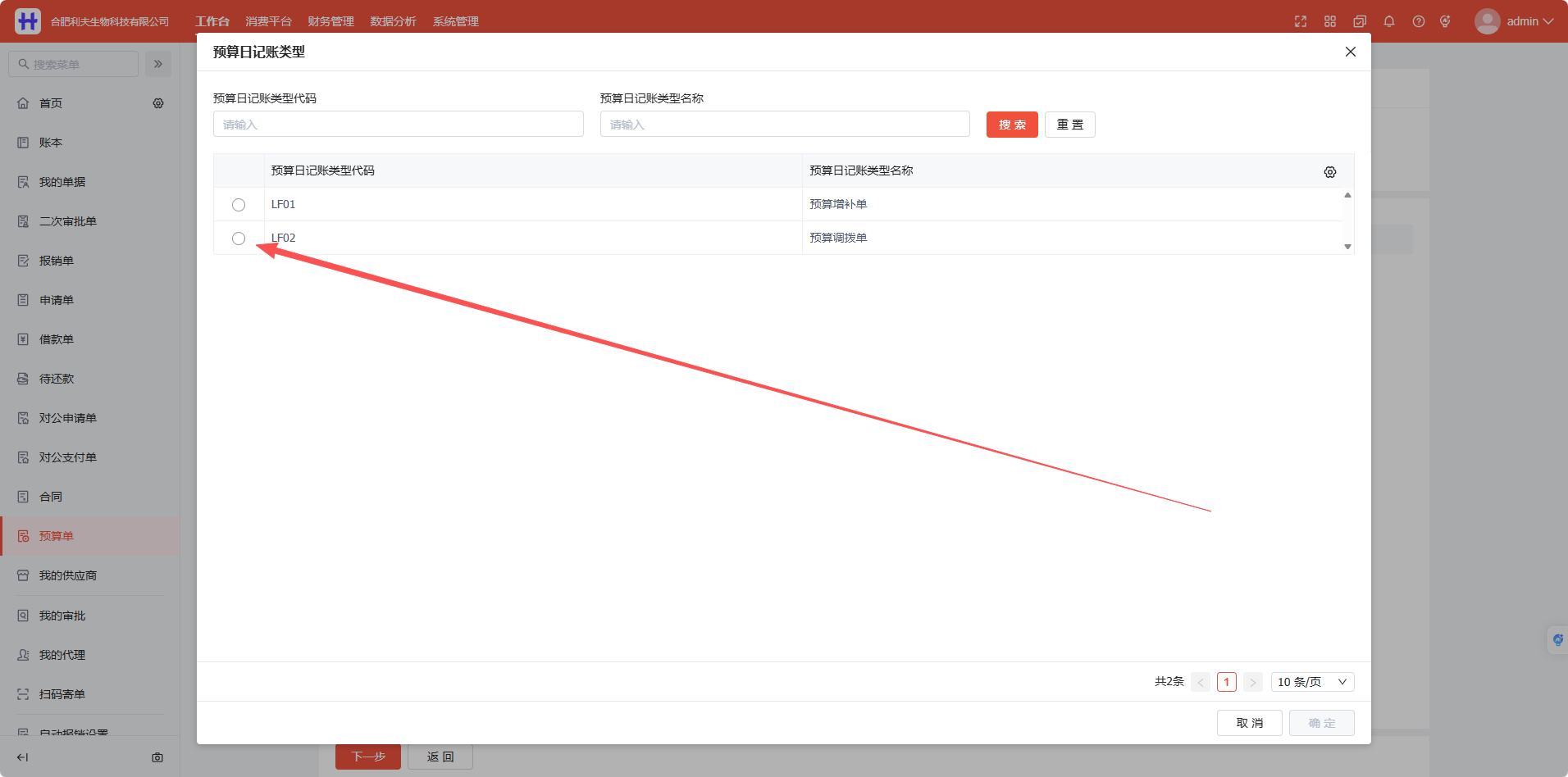Click the home page settings gear icon
Viewport: 1568px width, 777px height.
(158, 103)
